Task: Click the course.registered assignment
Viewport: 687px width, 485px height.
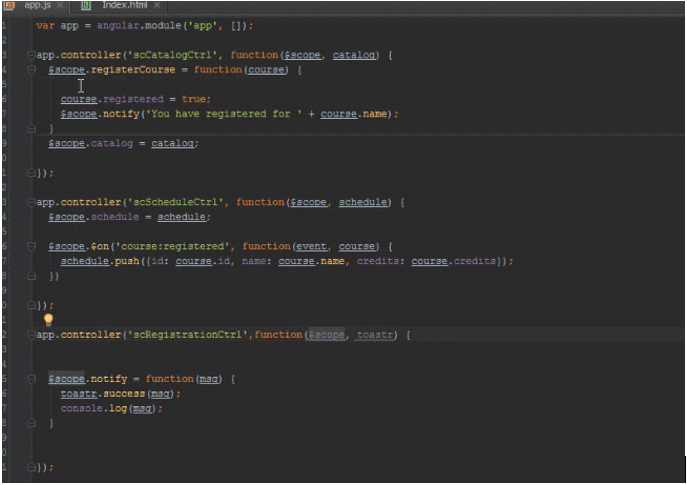Action: point(135,99)
